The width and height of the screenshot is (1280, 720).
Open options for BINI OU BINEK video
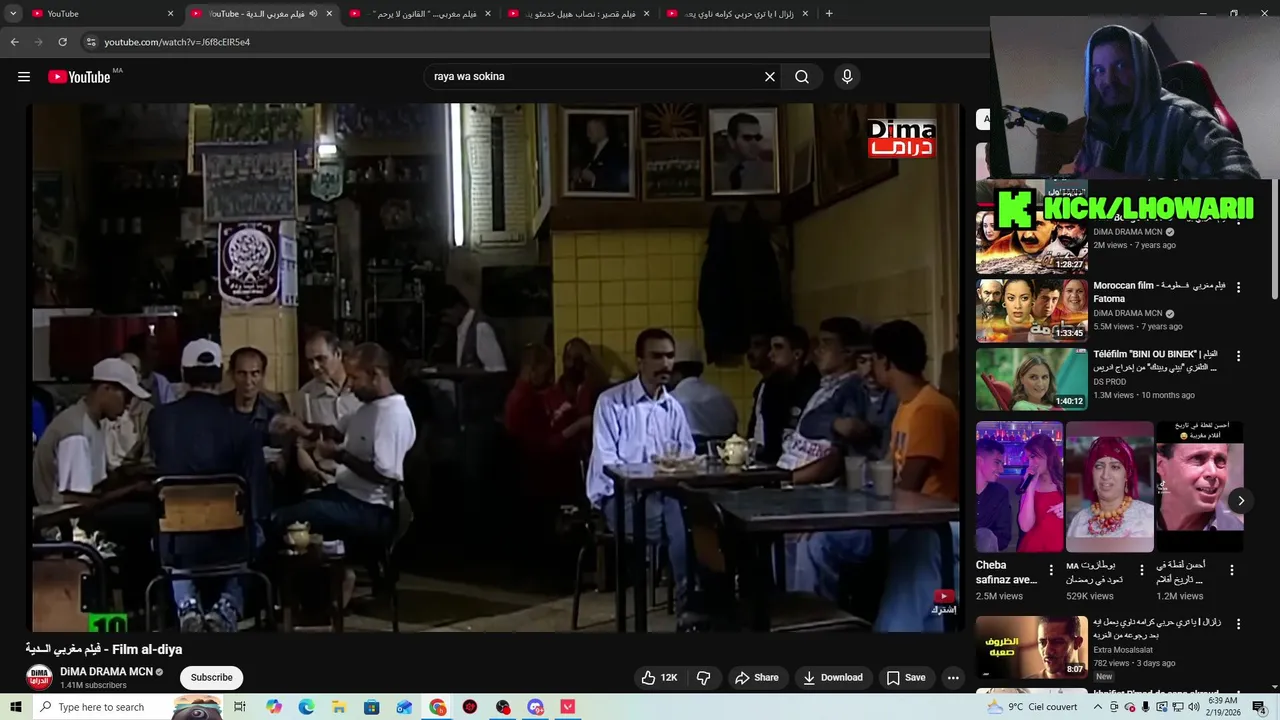(1238, 355)
